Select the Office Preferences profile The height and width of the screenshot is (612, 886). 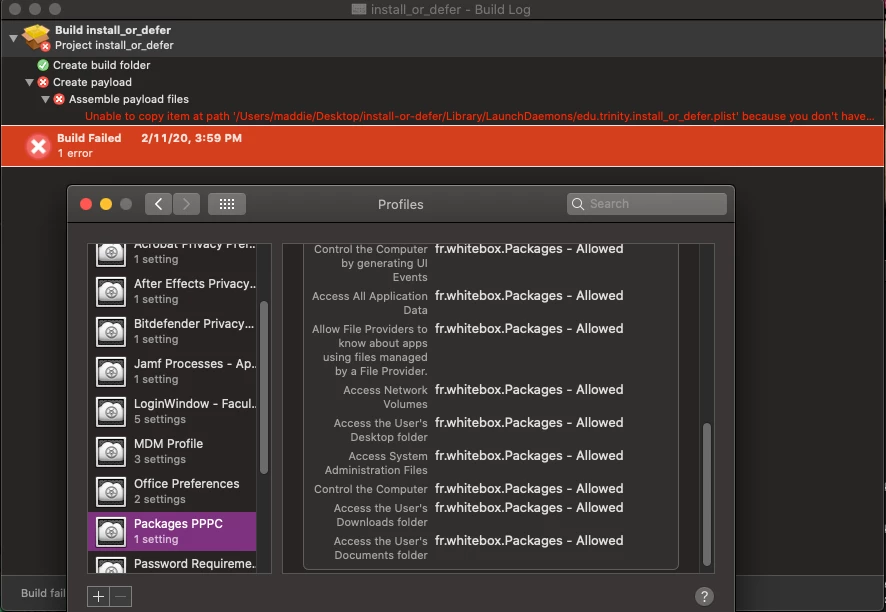[x=172, y=492]
